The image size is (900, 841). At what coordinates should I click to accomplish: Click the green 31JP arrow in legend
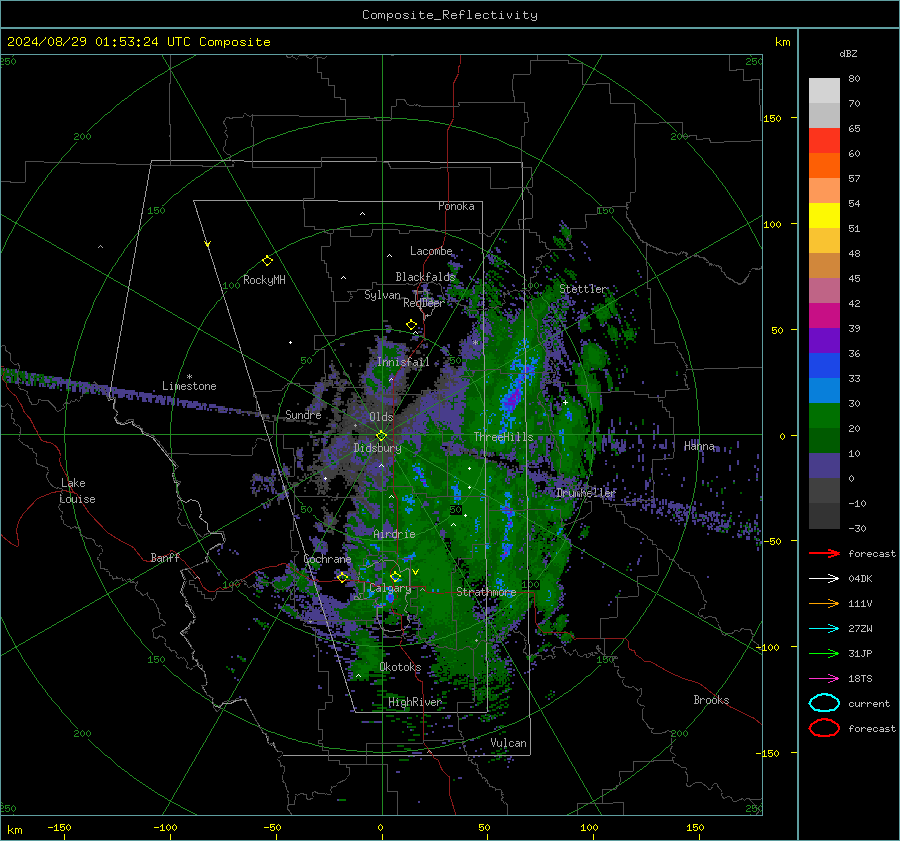pyautogui.click(x=824, y=653)
